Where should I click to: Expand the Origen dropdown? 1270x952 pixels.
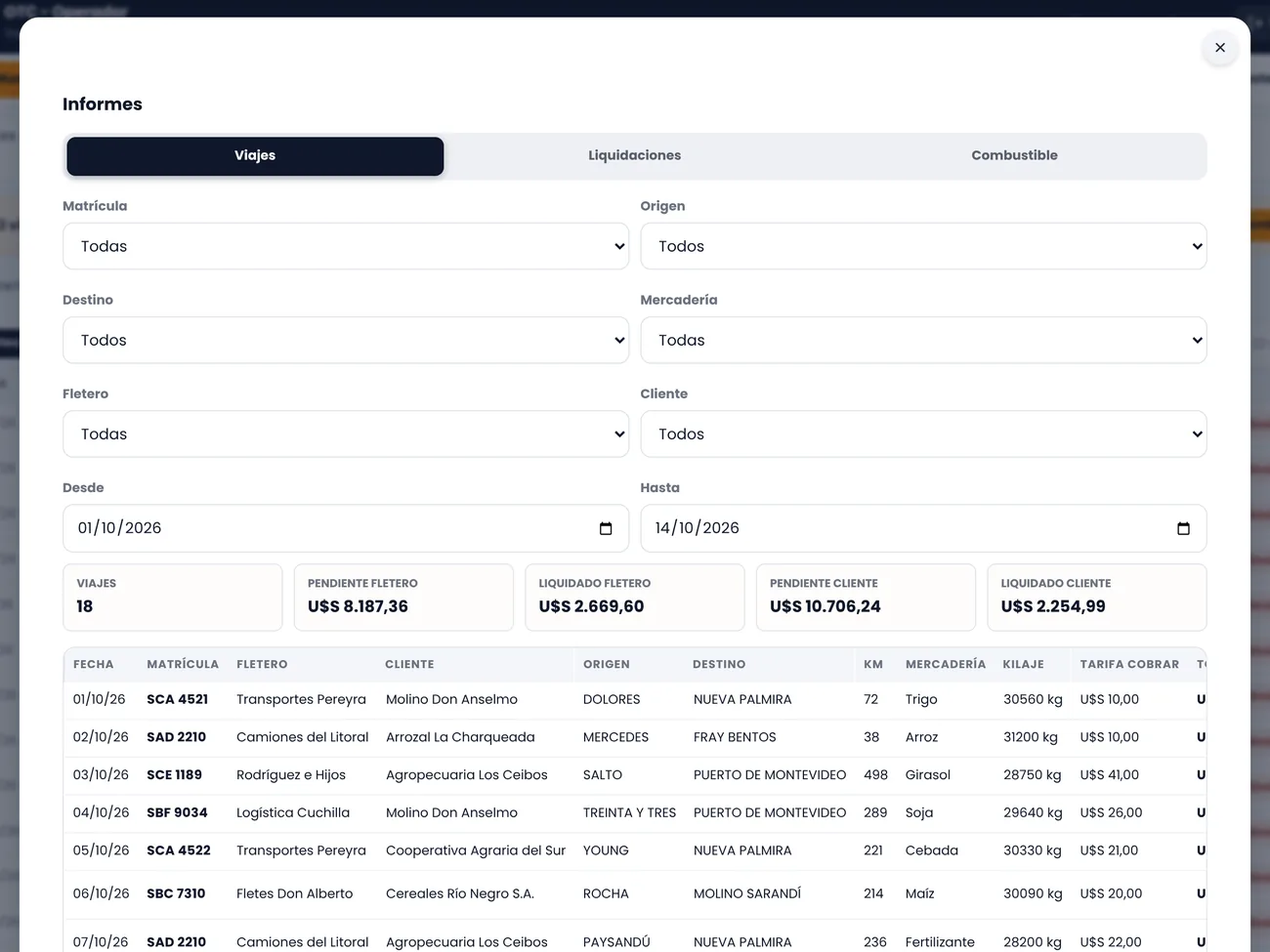coord(923,246)
